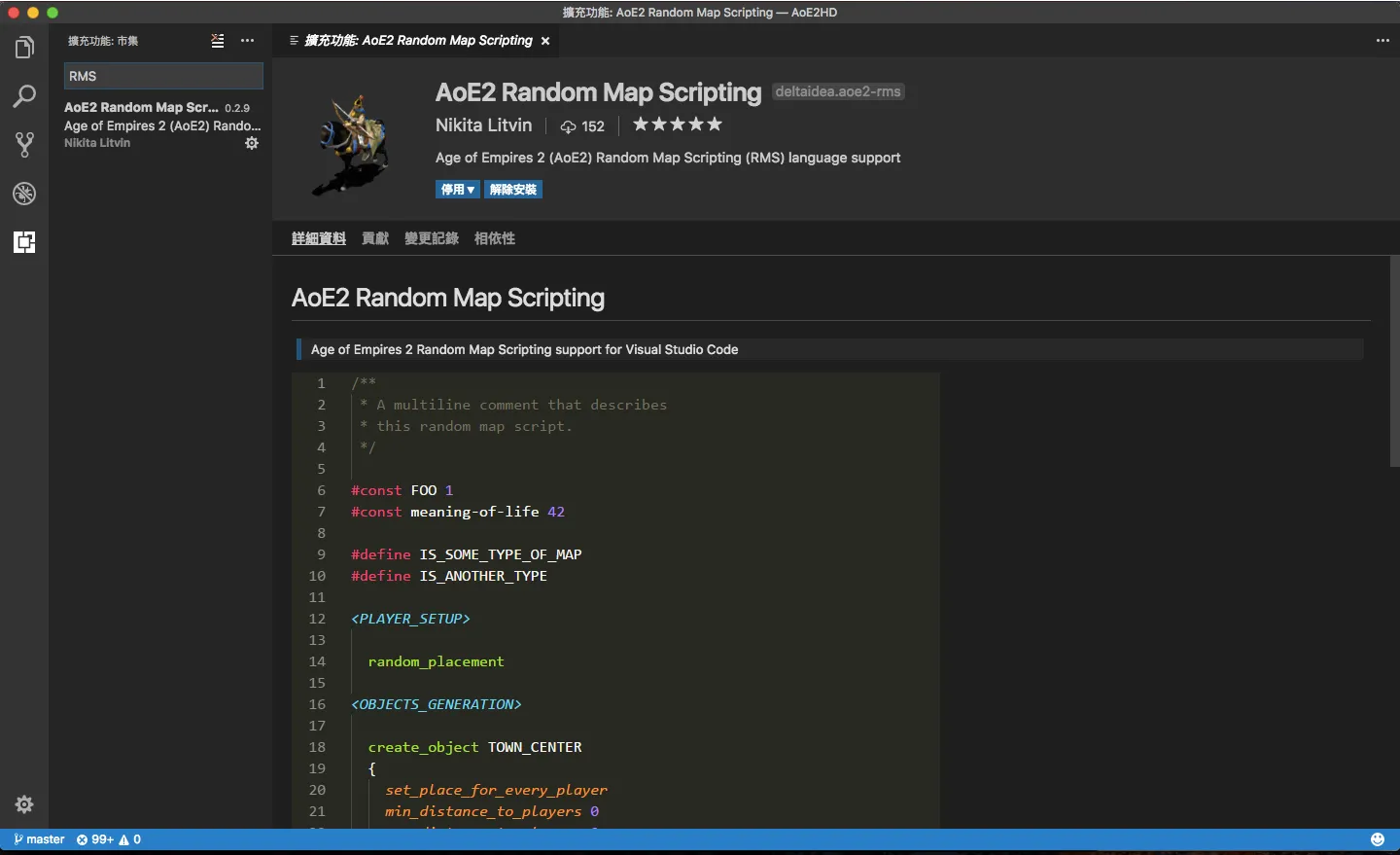Open the Extensions sidebar more actions menu

(247, 41)
